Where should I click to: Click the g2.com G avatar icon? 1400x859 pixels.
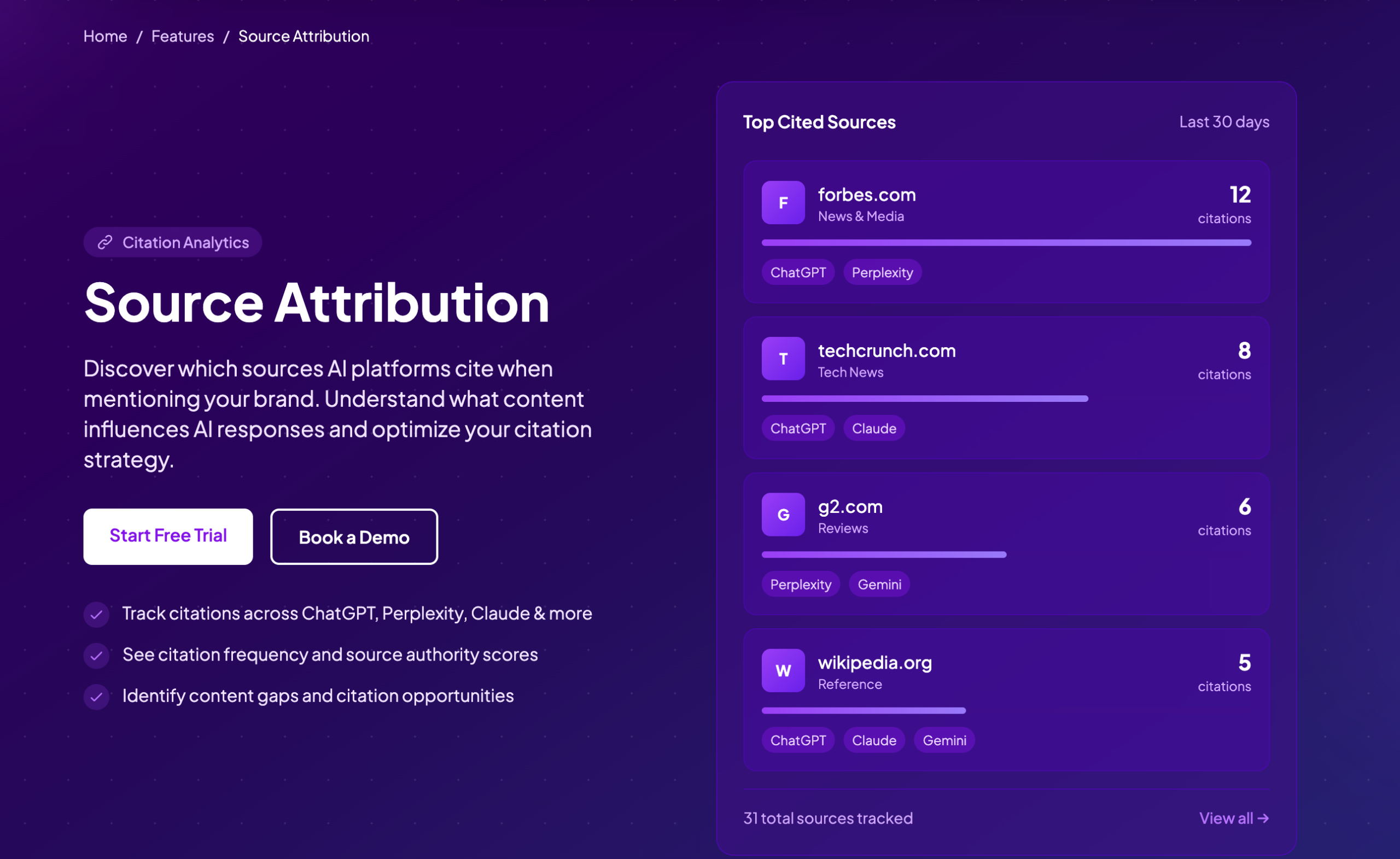click(783, 515)
